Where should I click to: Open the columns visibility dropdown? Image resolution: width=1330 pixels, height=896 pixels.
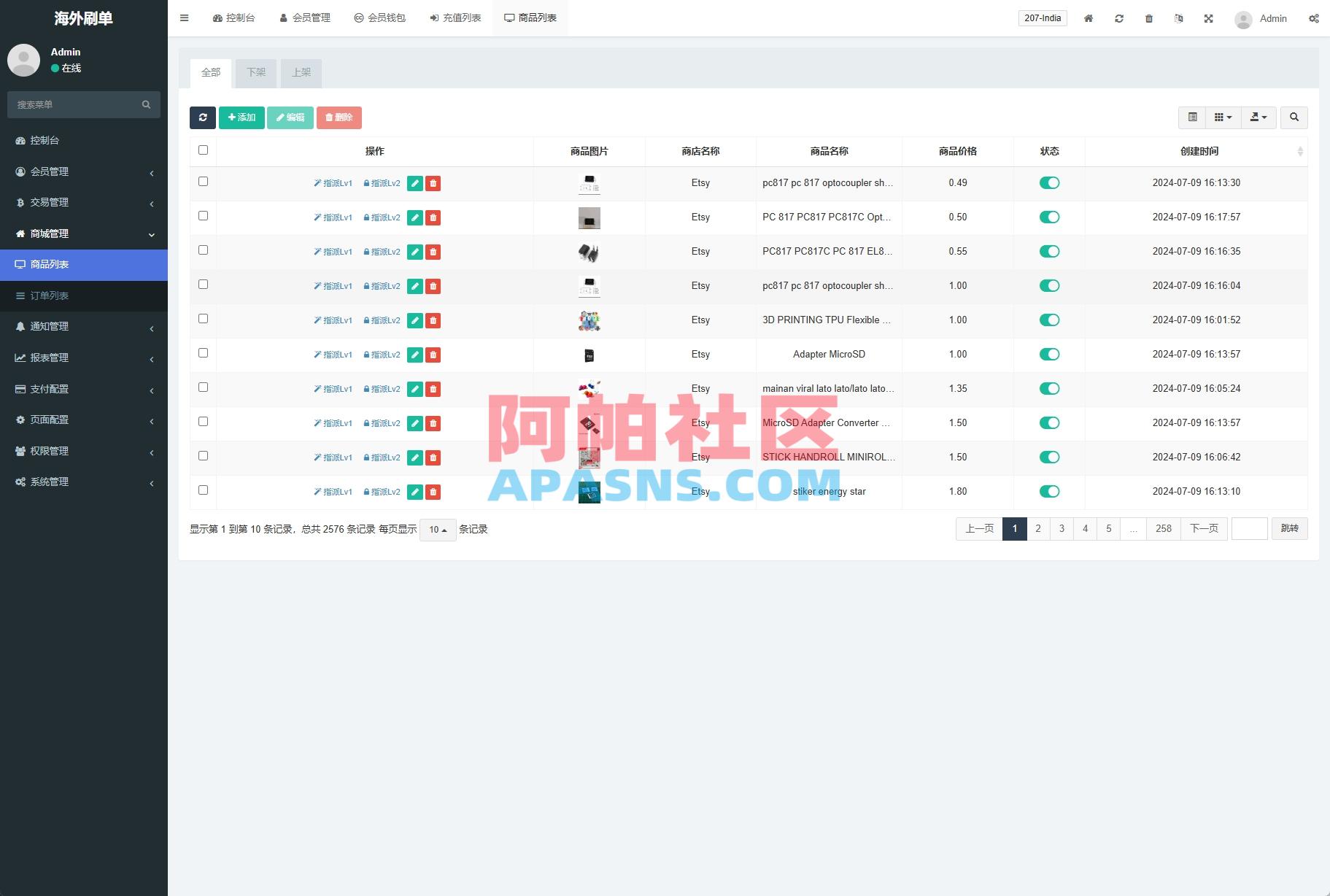(1223, 117)
